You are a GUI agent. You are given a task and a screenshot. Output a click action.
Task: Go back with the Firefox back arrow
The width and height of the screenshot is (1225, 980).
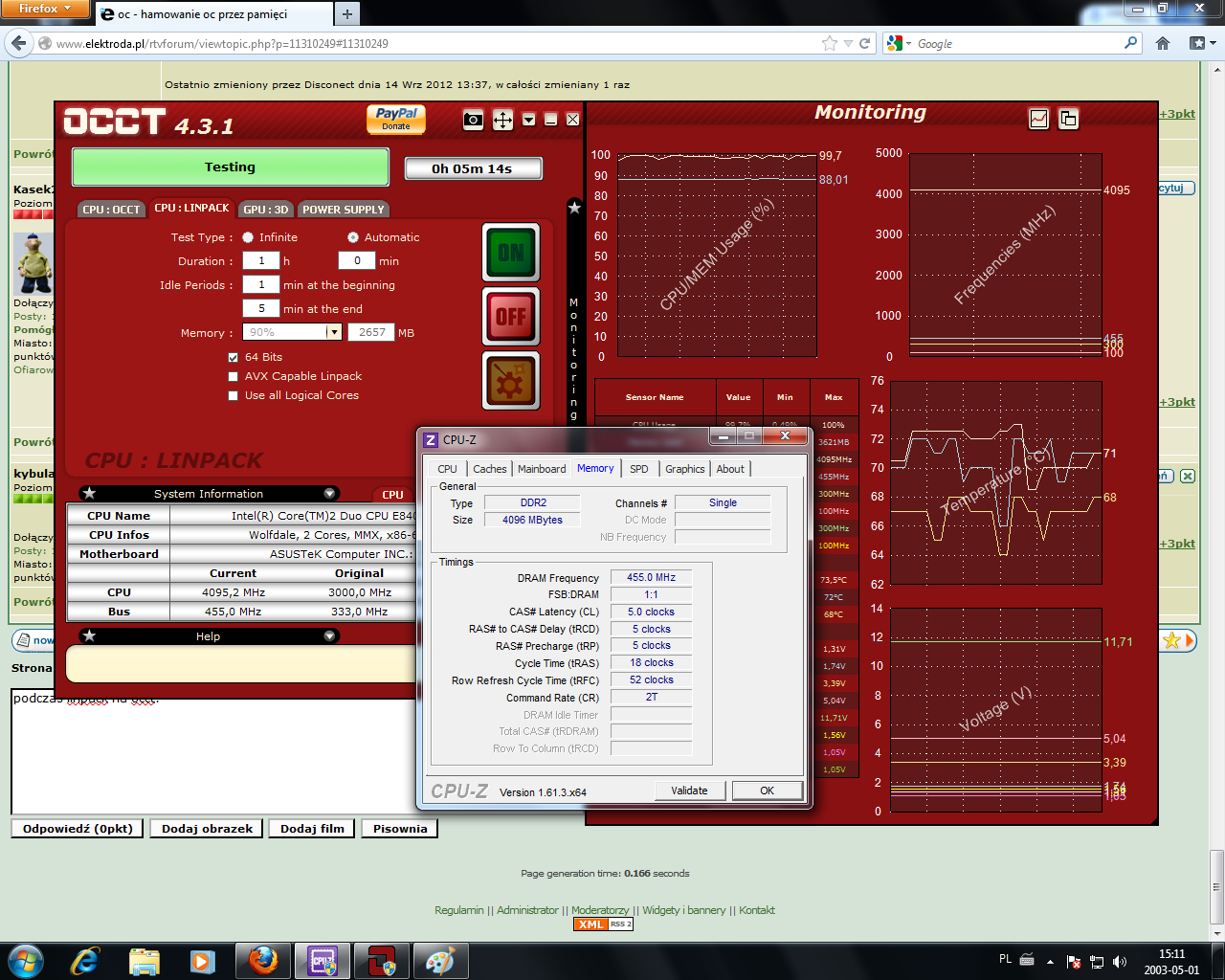pyautogui.click(x=18, y=43)
